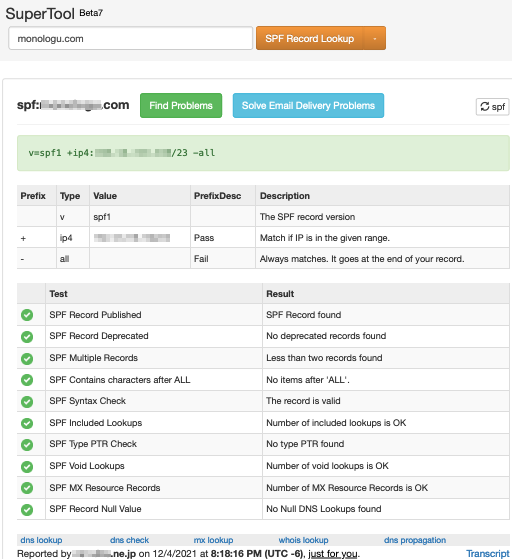The height and width of the screenshot is (559, 512).
Task: Click Solve Email Delivery Problems button
Action: point(308,106)
